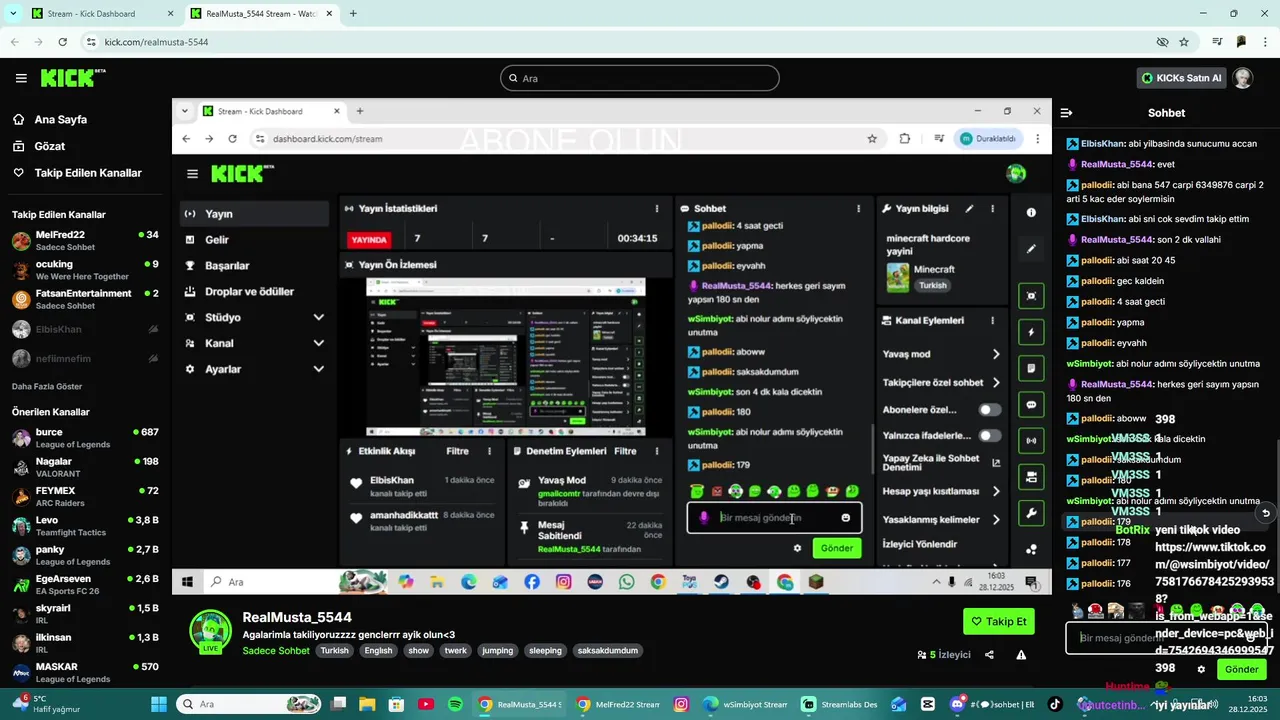This screenshot has width=1280, height=720.
Task: Bookmark this page with the star icon
Action: tap(1184, 42)
